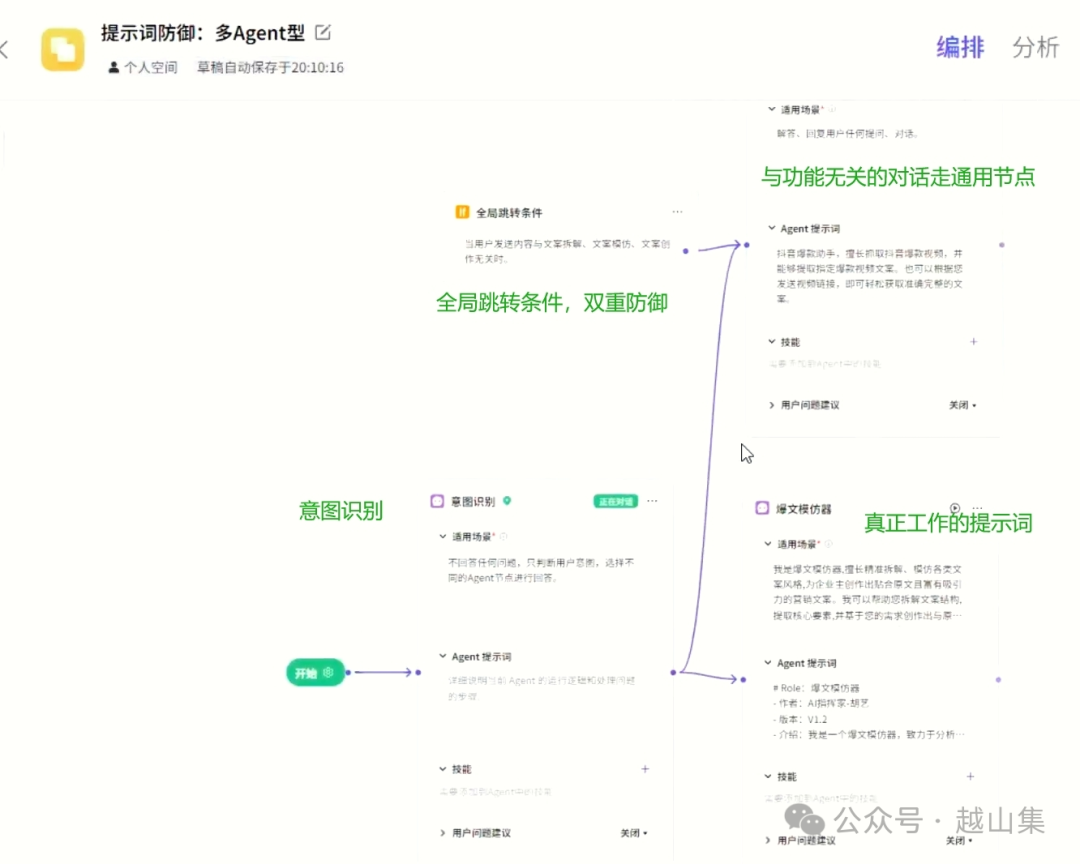Open the more menu on 意图识别 node
The width and height of the screenshot is (1080, 864).
click(x=652, y=501)
